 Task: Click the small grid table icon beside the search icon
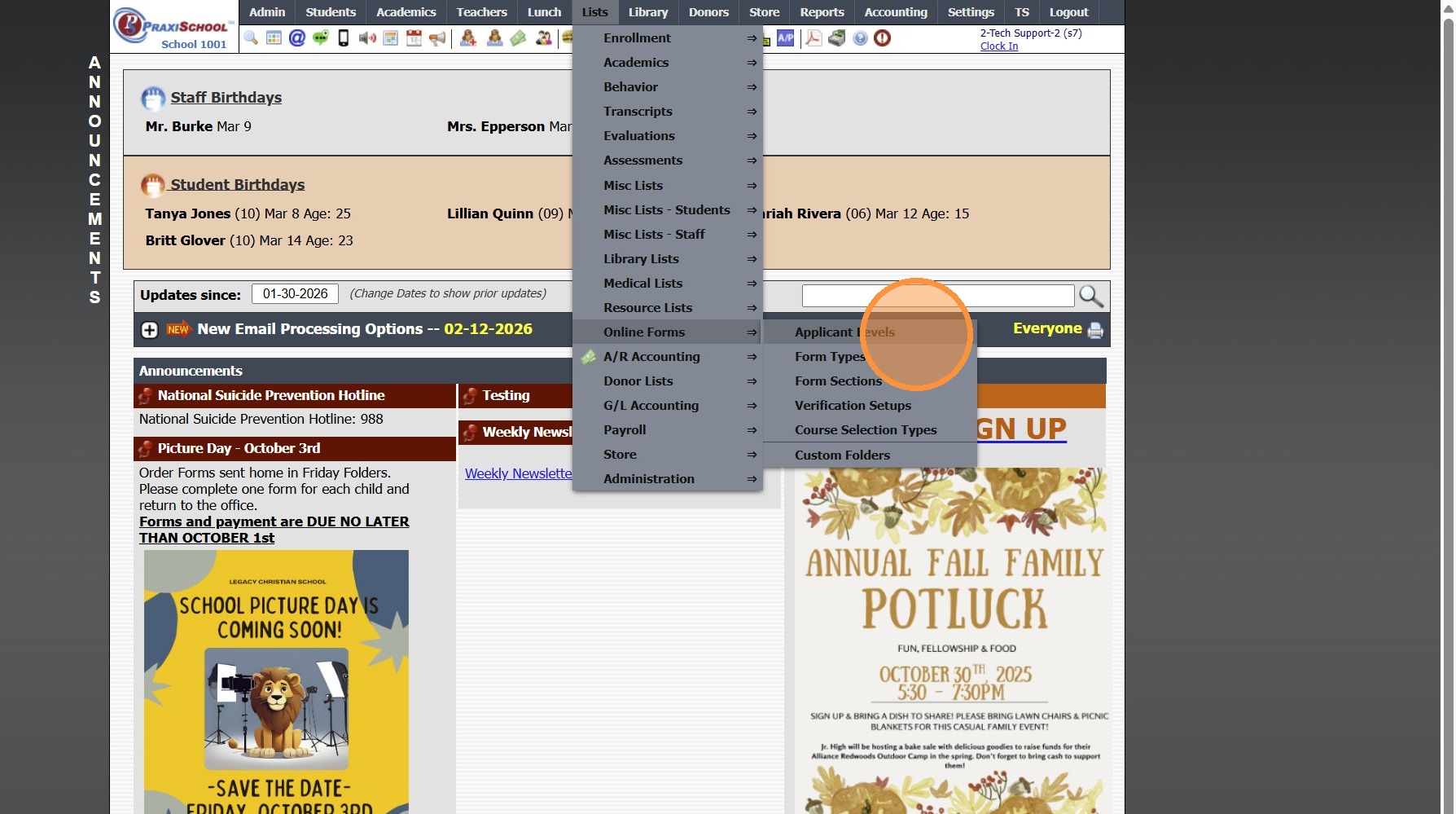pos(274,38)
